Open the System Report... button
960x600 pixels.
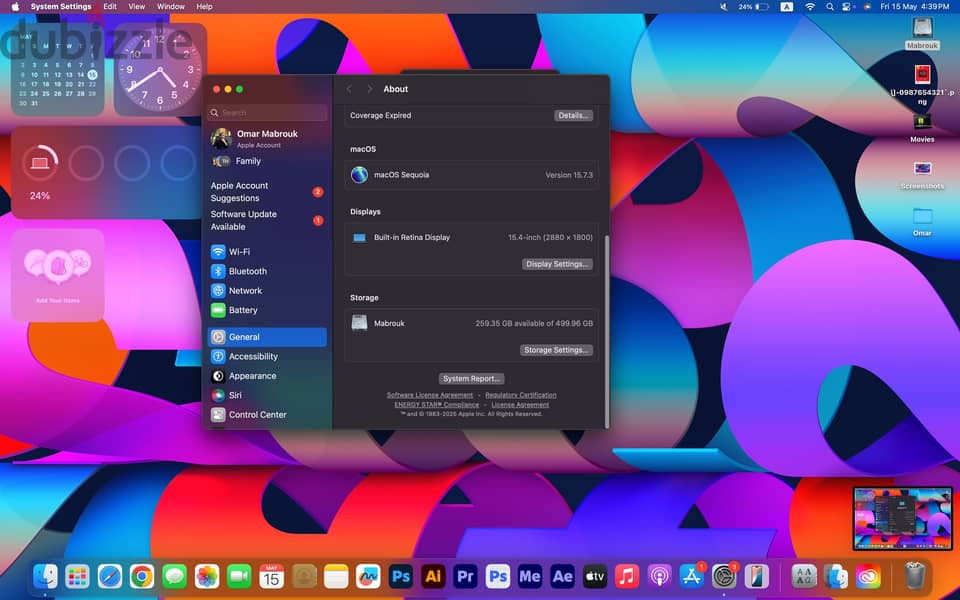point(471,378)
